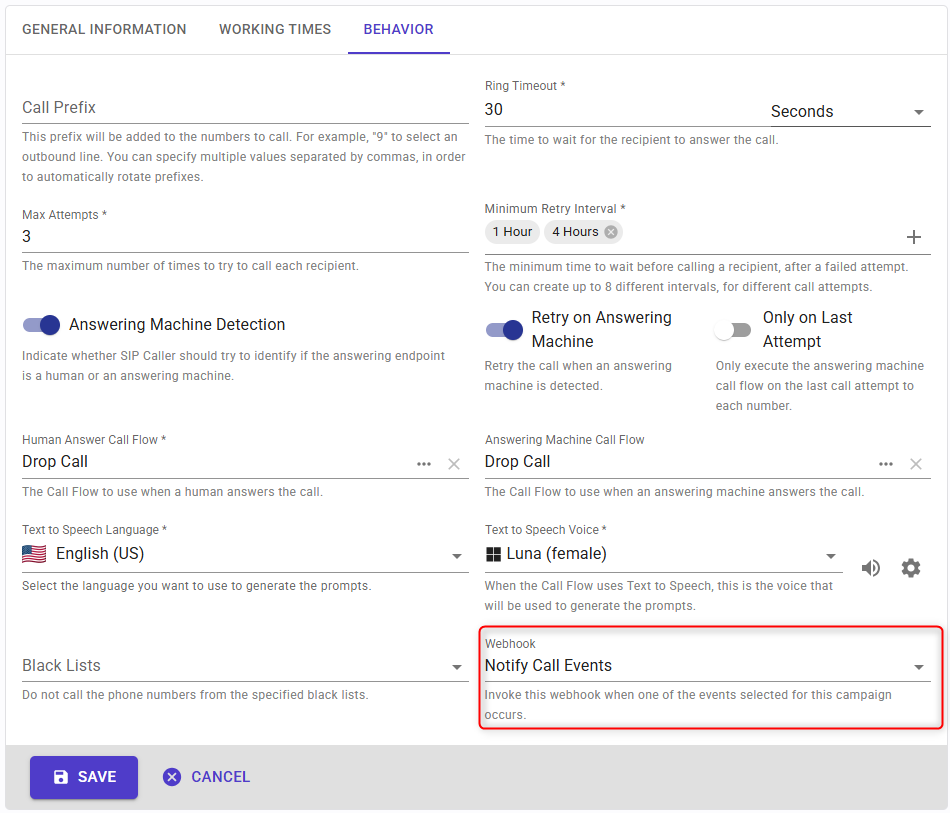Screen dimensions: 950x813
Task: Browse for Human Answer Call Flow
Action: pos(424,464)
